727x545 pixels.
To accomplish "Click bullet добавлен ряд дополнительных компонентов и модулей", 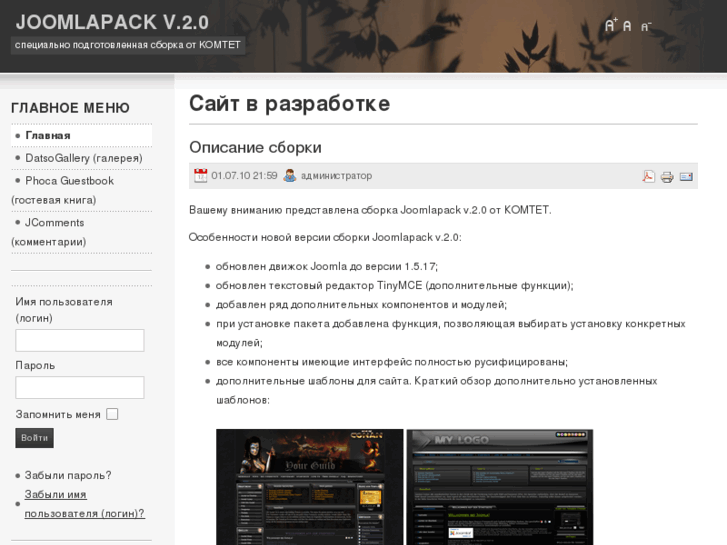I will click(x=361, y=305).
